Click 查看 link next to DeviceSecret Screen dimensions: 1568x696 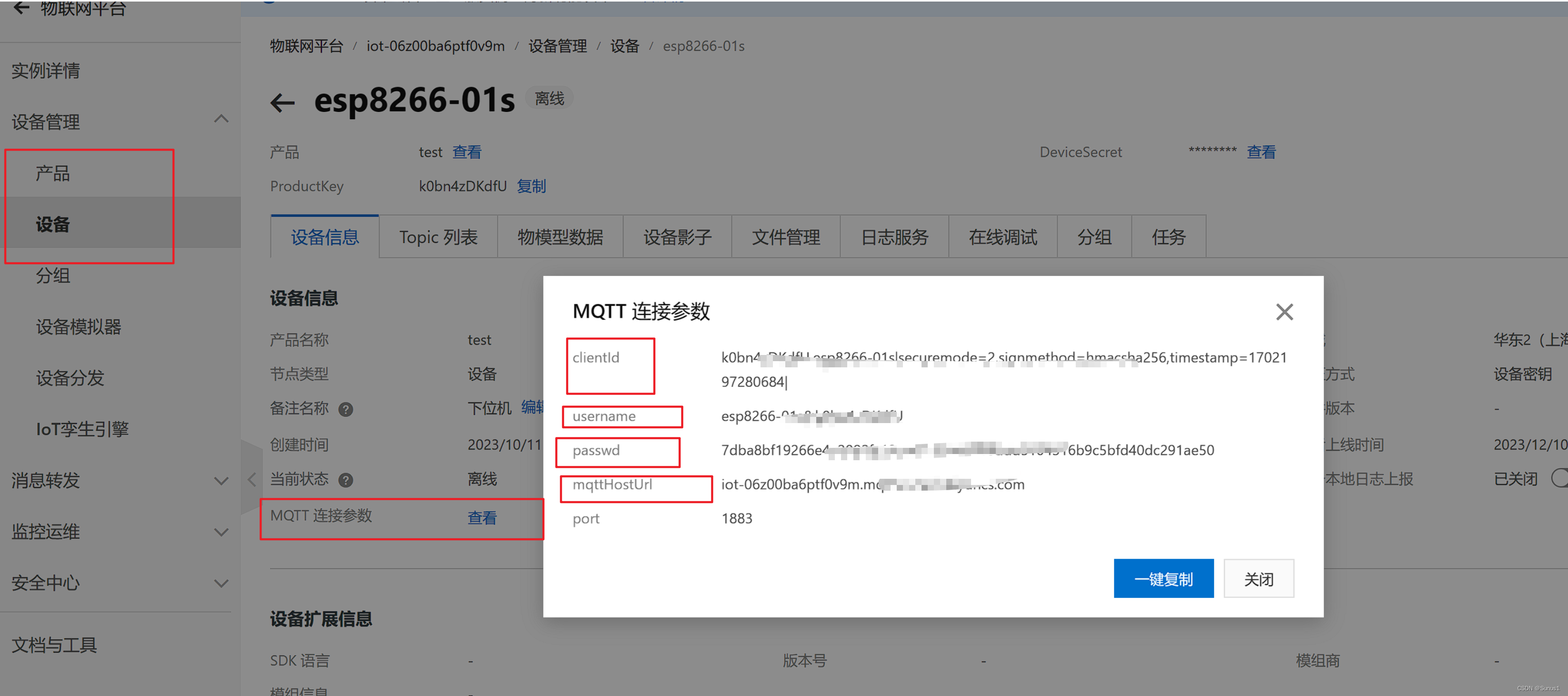(x=1261, y=152)
